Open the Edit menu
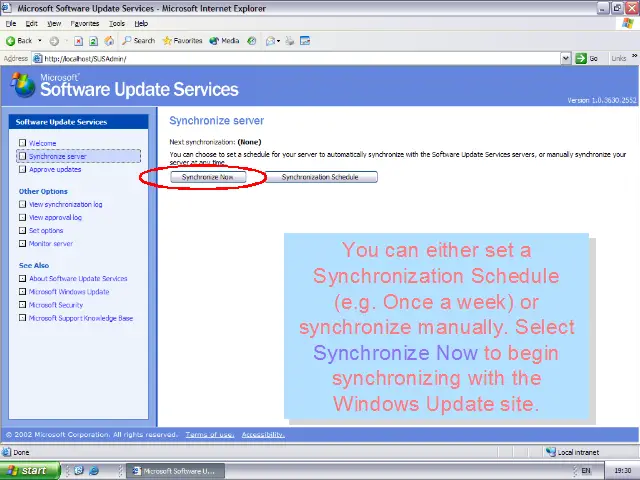Viewport: 640px width, 480px height. pyautogui.click(x=31, y=24)
